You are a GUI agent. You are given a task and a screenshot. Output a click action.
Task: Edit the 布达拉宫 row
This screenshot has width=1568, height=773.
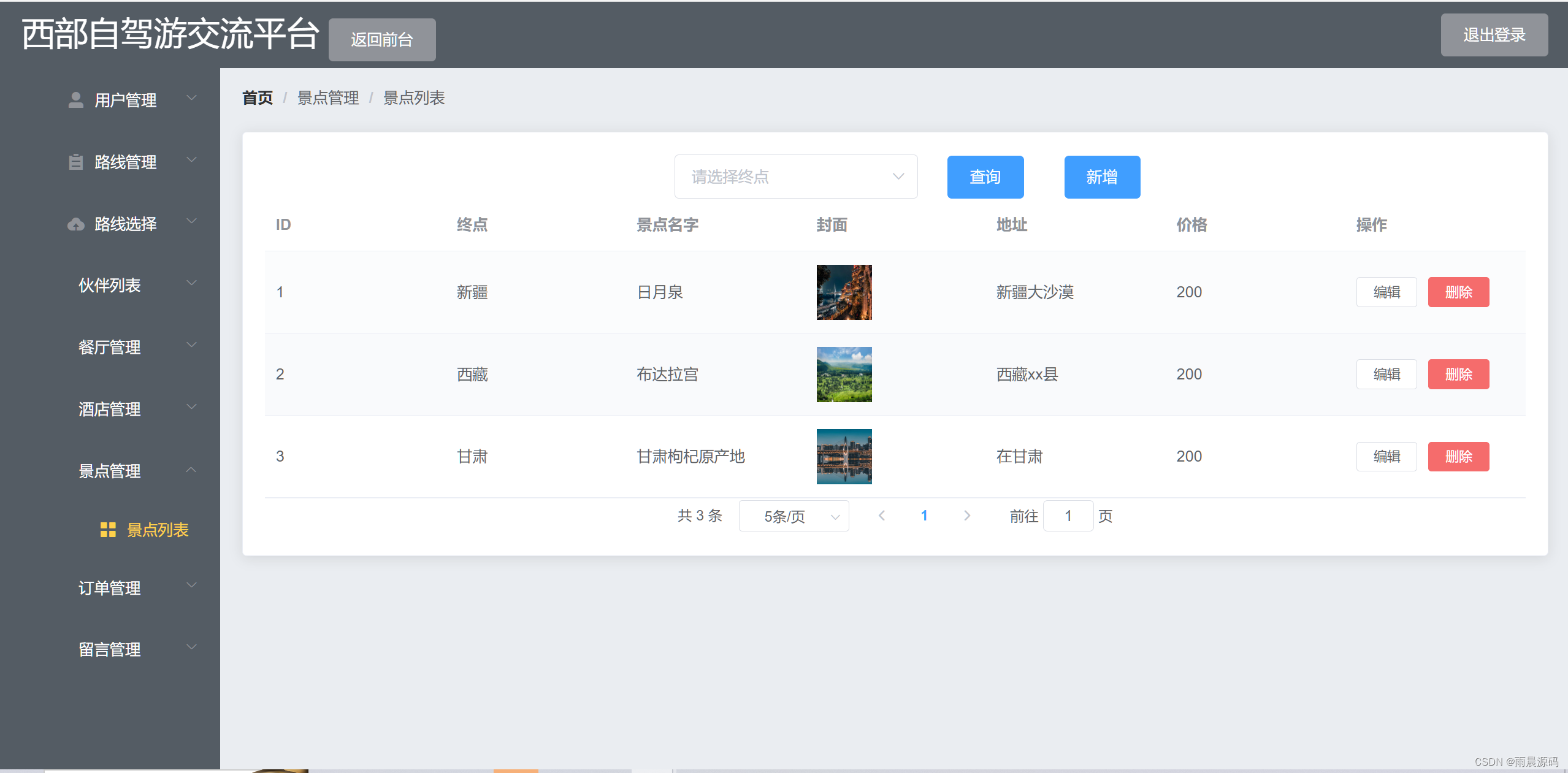[1386, 374]
